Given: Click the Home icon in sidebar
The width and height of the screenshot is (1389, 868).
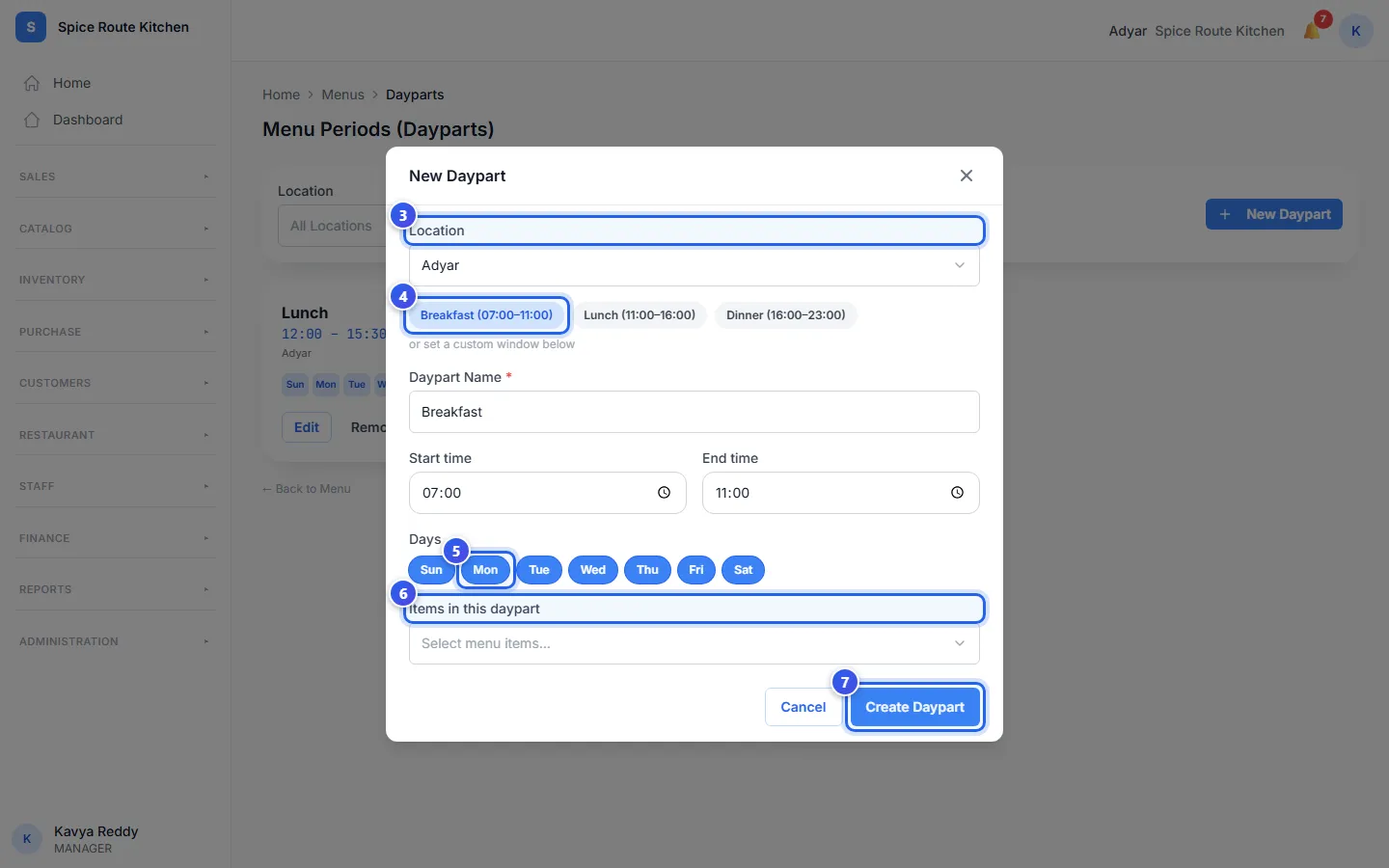Looking at the screenshot, I should 32,83.
